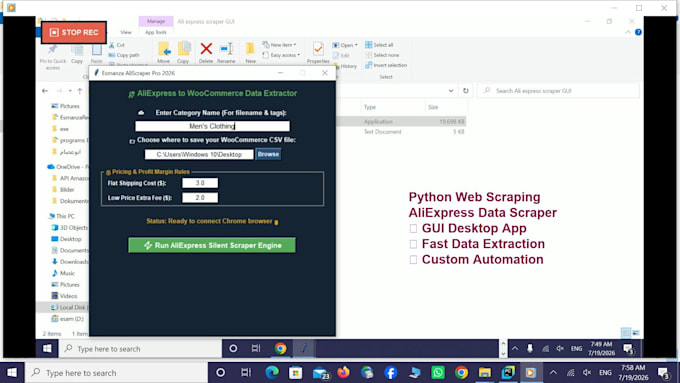The image size is (680, 383).
Task: Open the Easy access dropdown in ribbon
Action: [x=281, y=55]
